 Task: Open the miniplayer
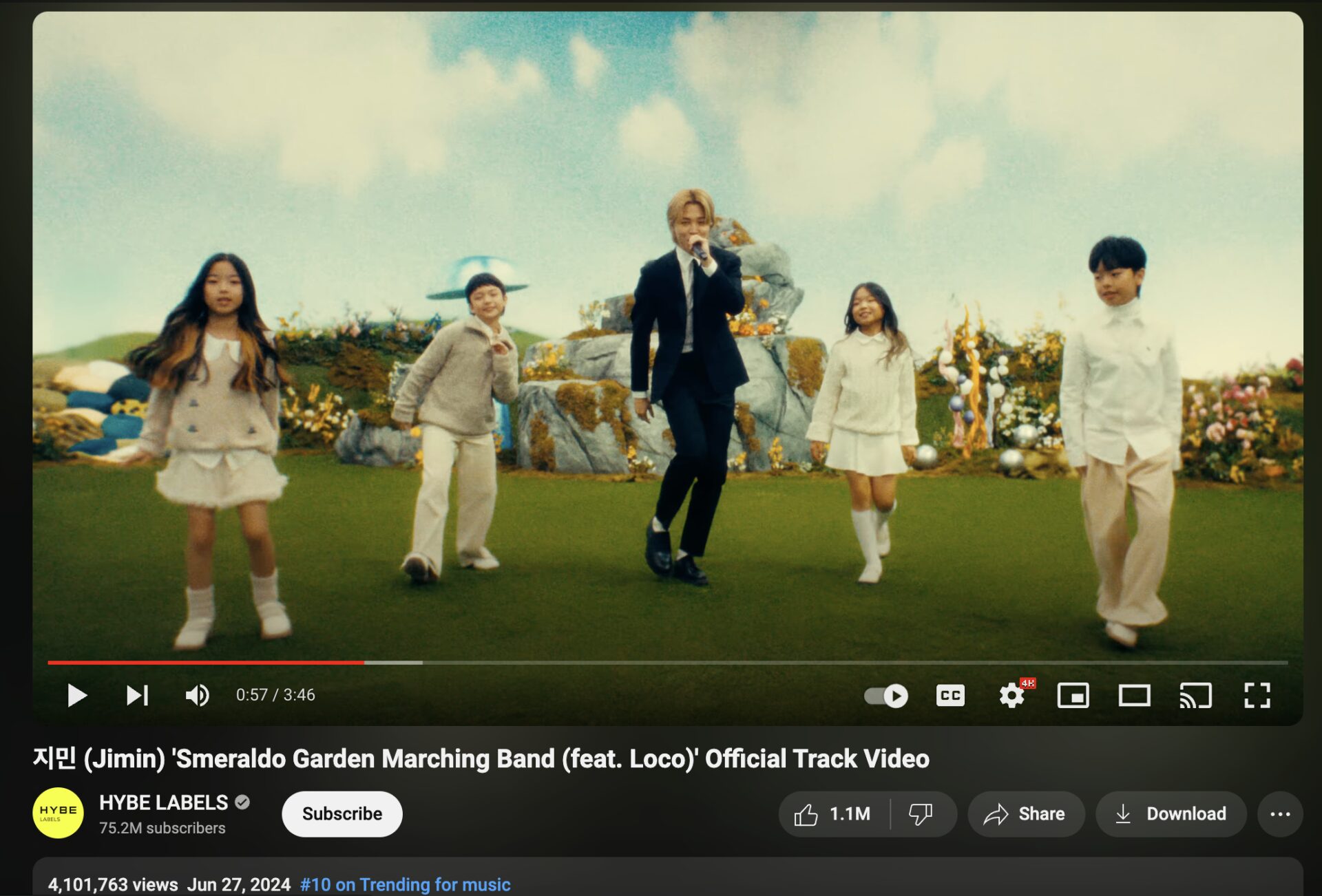(x=1073, y=696)
